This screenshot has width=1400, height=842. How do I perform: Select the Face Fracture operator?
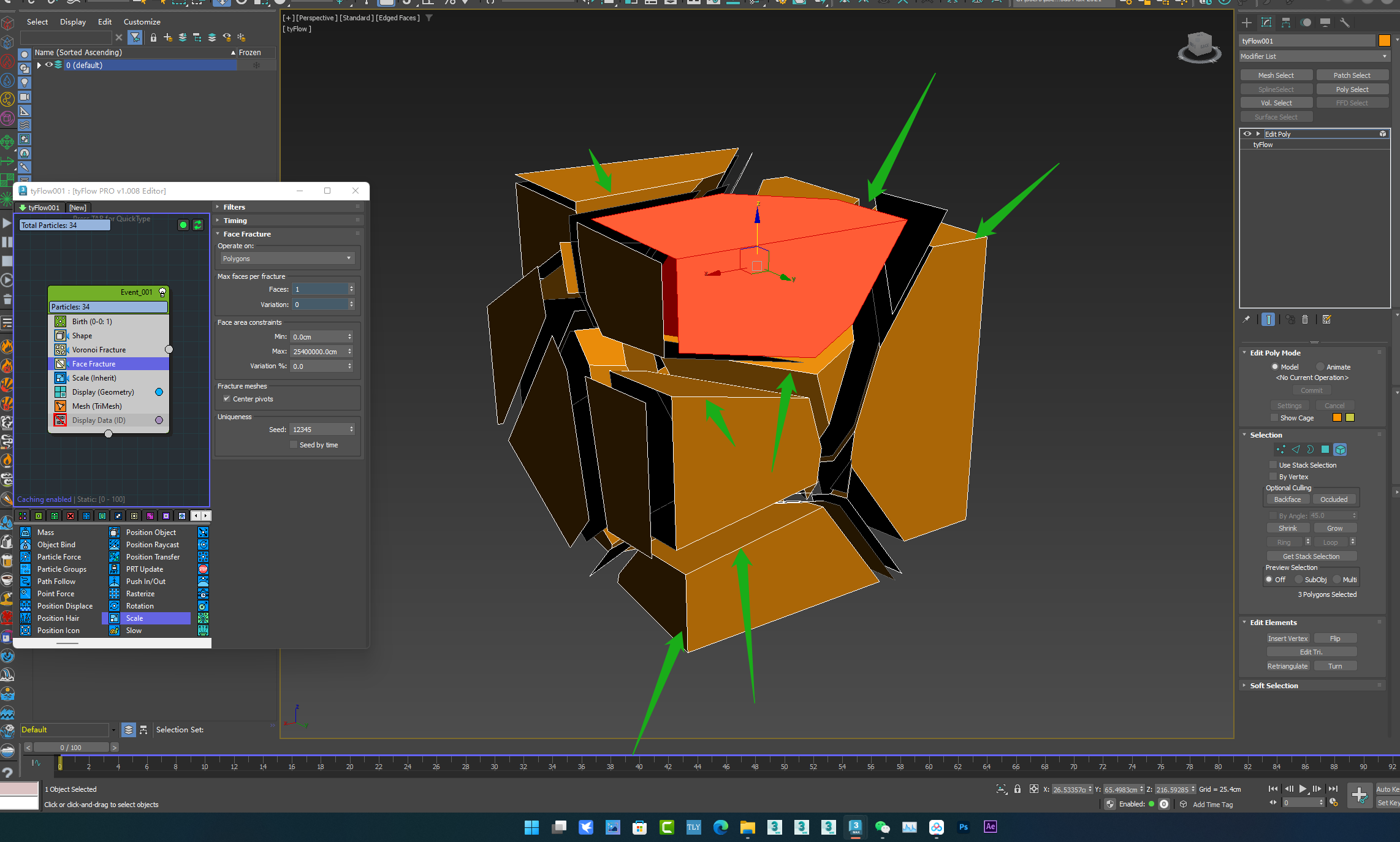(94, 364)
